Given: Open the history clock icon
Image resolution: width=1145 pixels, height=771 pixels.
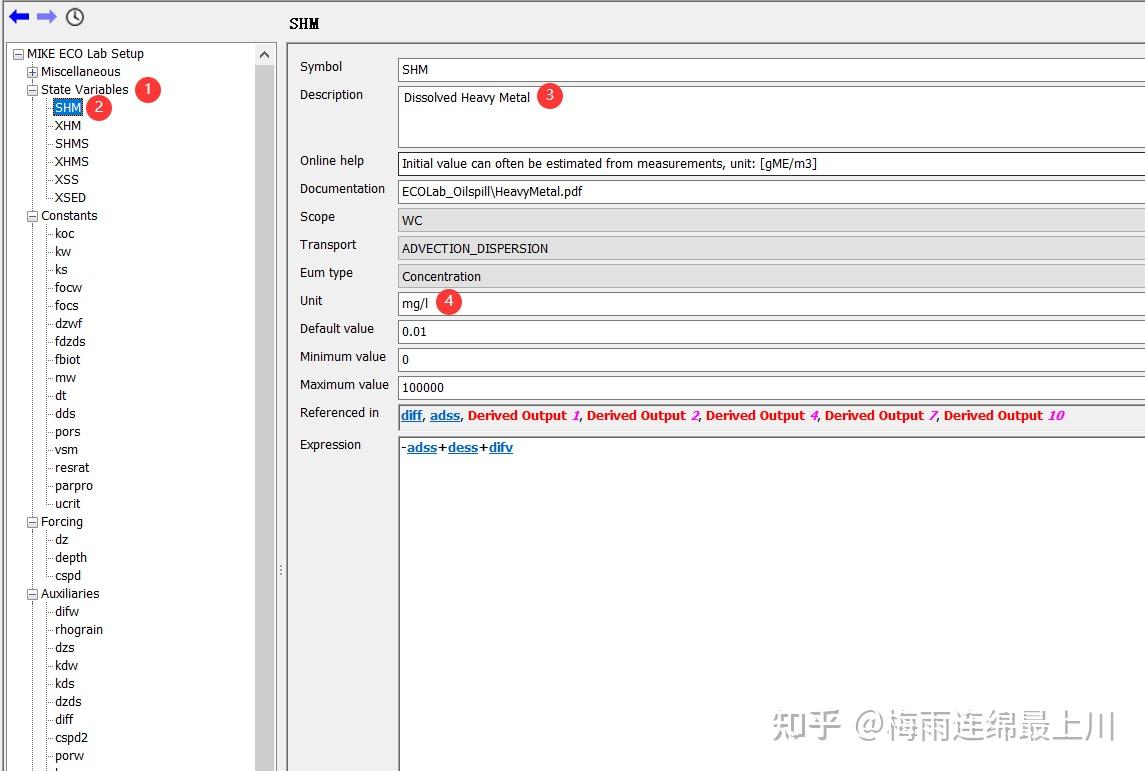Looking at the screenshot, I should [74, 16].
